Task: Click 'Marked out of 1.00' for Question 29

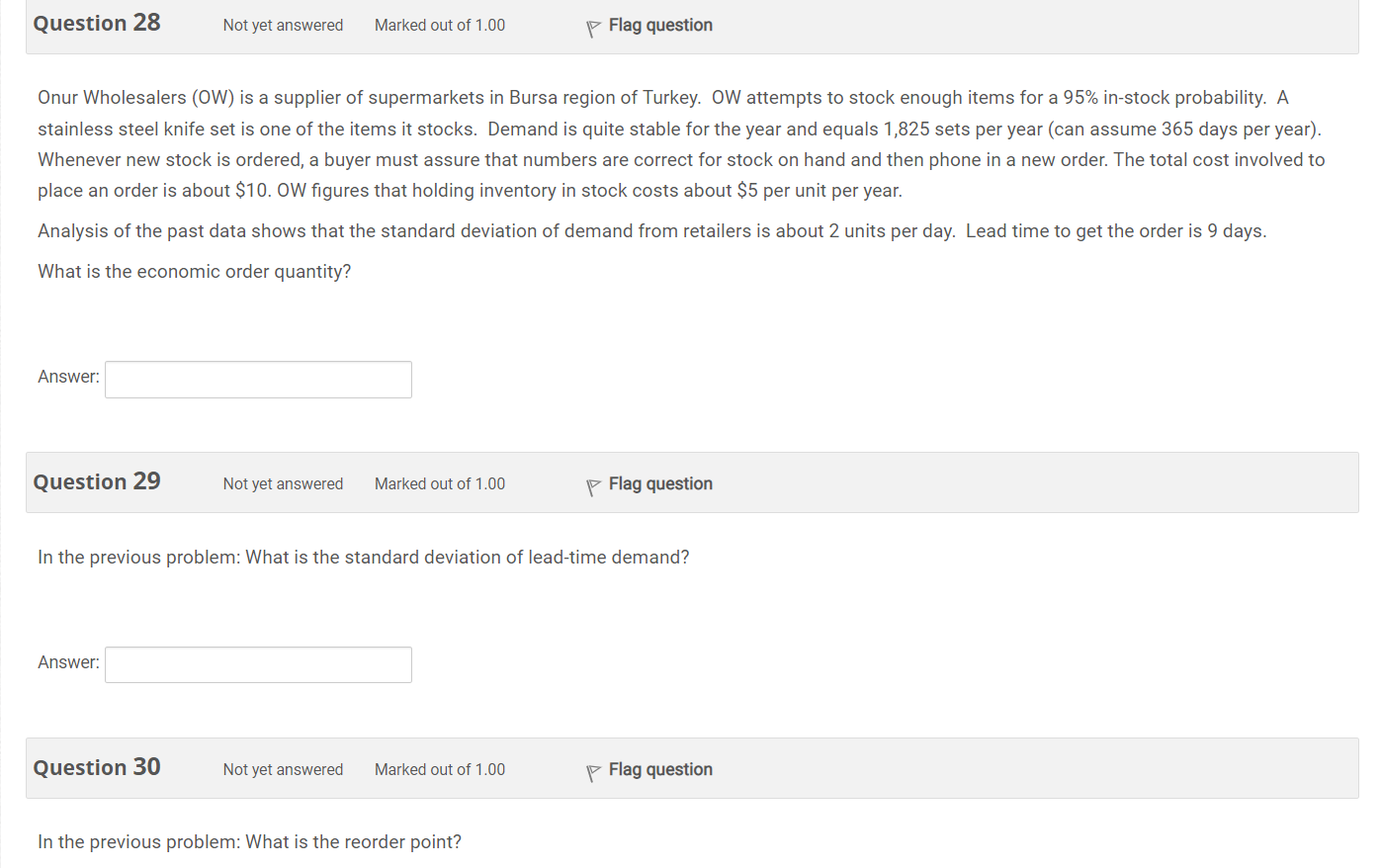Action: point(439,483)
